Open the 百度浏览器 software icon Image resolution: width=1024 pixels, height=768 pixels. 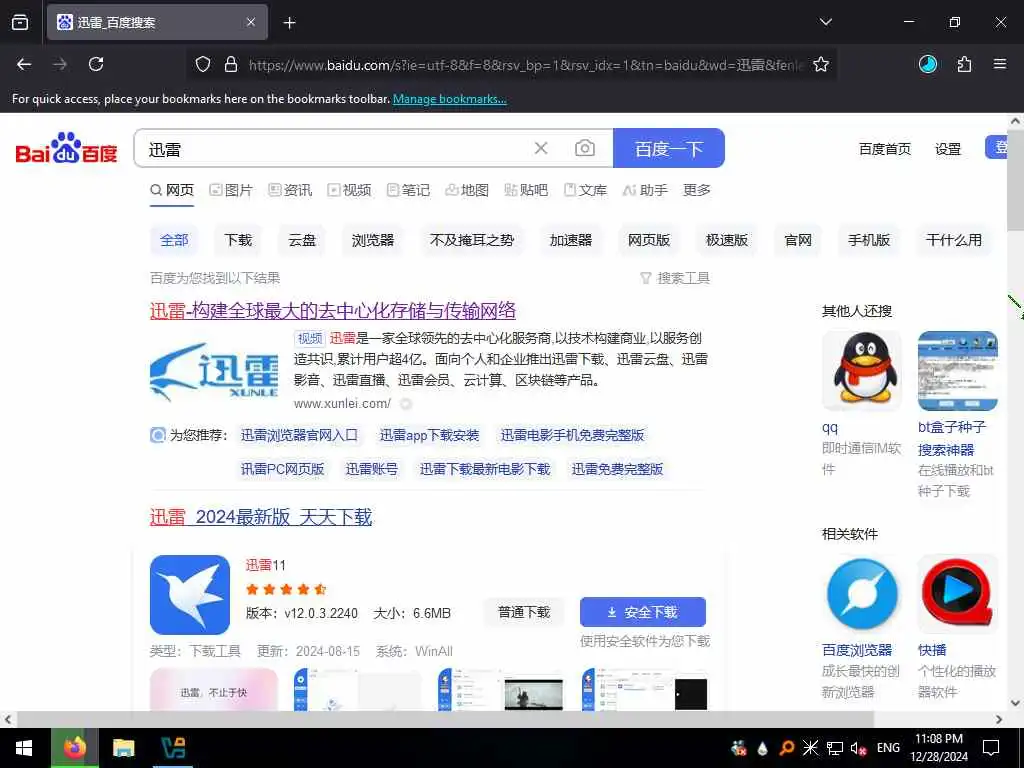pos(862,594)
